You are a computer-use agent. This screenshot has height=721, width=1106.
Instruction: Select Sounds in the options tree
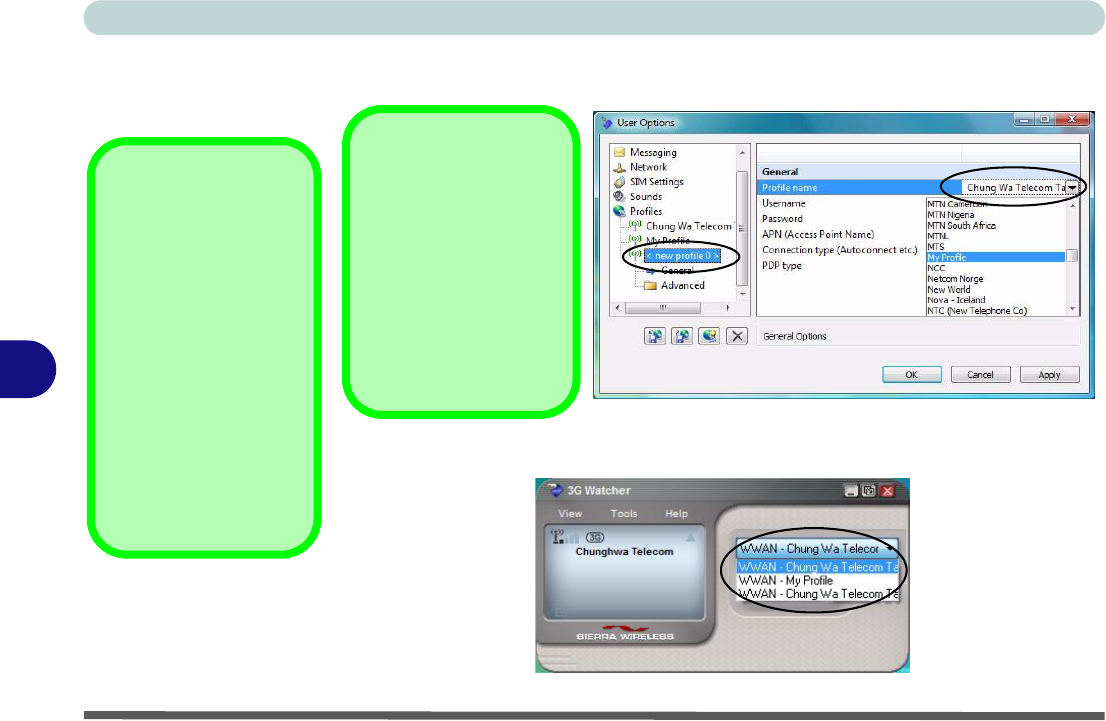[645, 197]
